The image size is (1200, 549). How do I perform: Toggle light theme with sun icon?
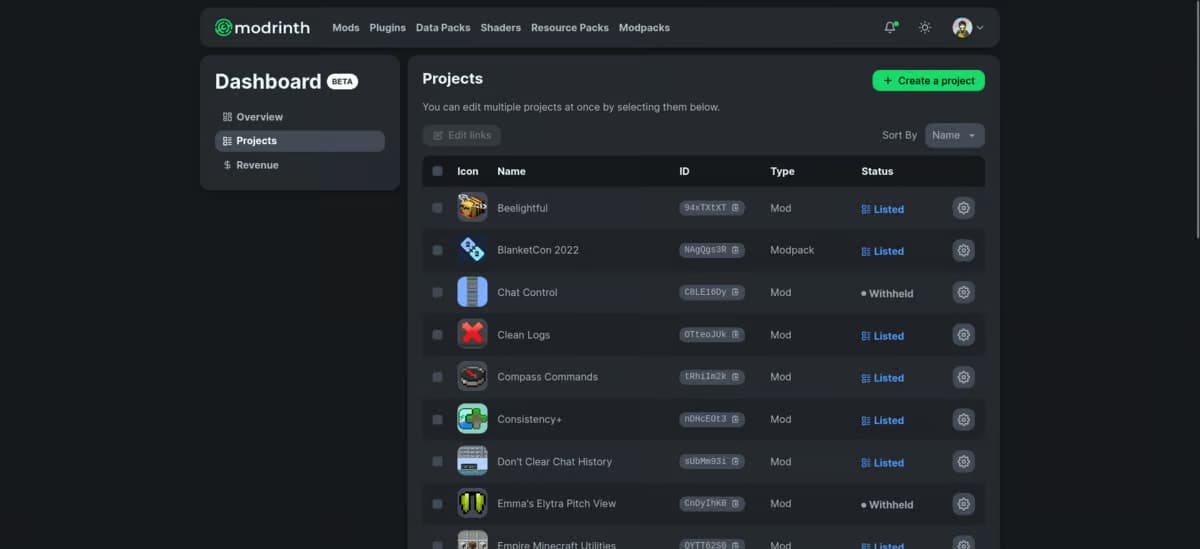click(925, 27)
